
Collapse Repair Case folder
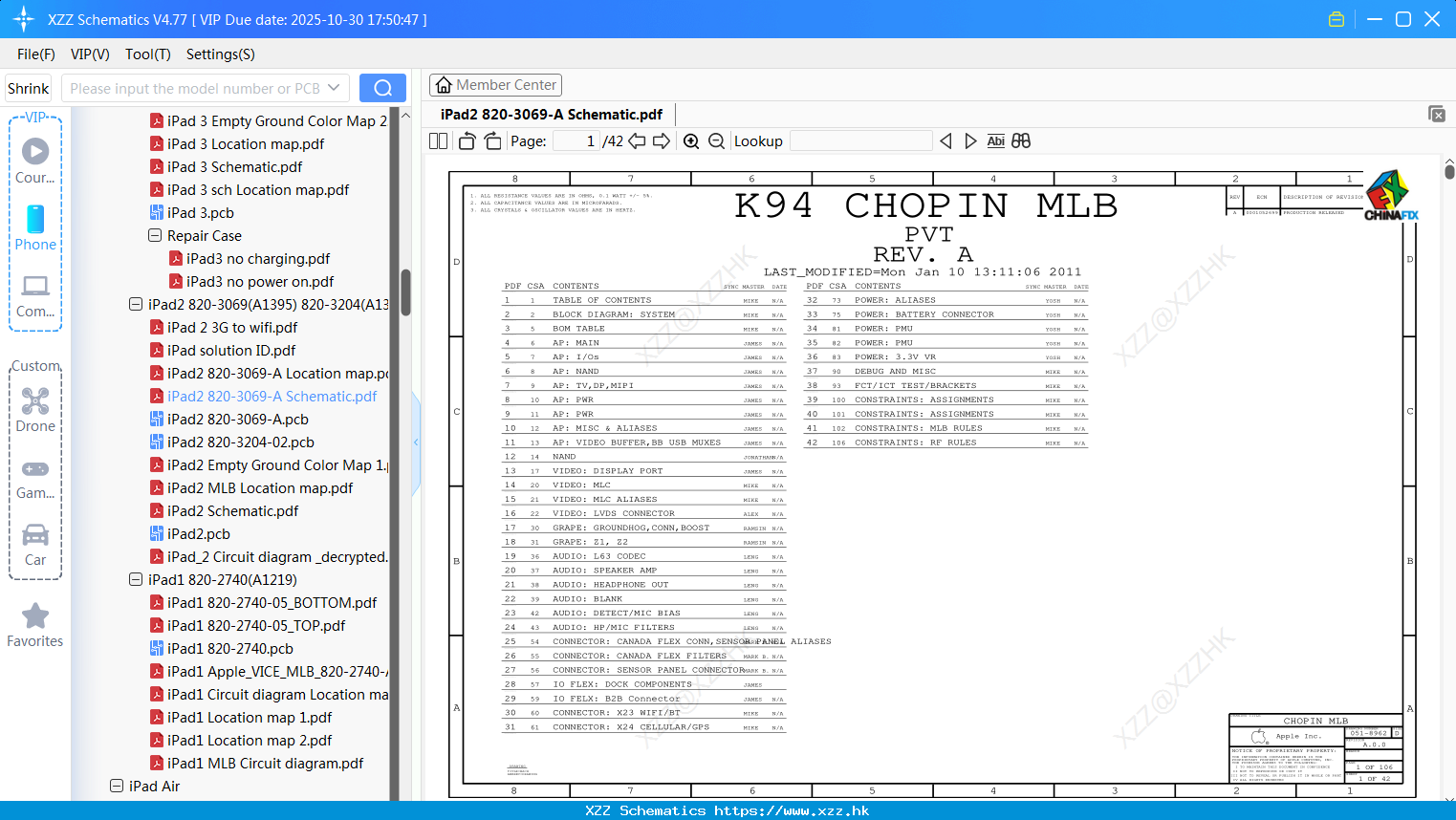pyautogui.click(x=155, y=235)
